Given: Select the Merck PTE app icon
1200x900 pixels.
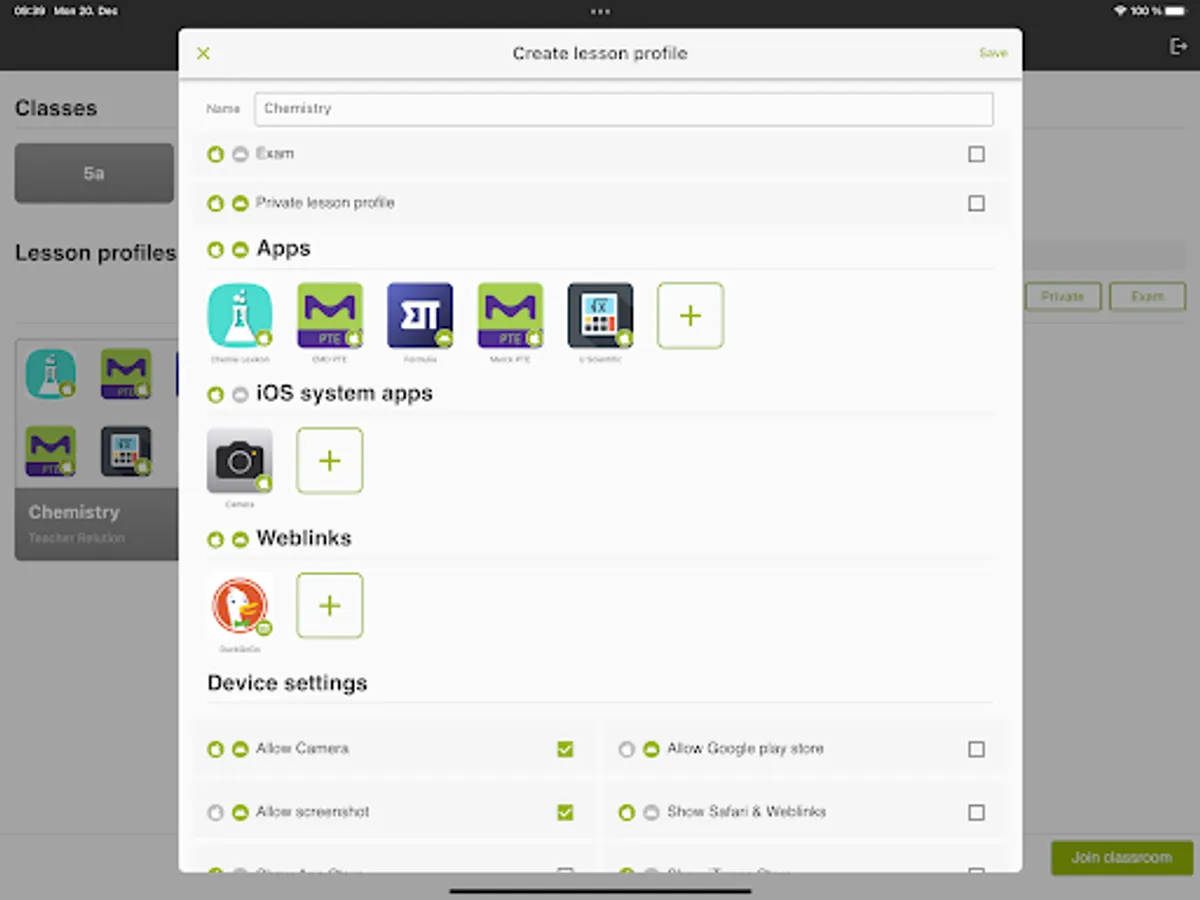Looking at the screenshot, I should 510,316.
